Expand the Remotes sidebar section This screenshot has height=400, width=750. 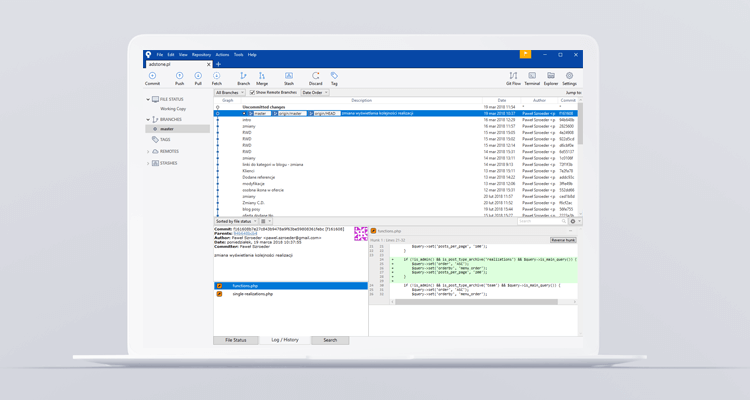[148, 151]
